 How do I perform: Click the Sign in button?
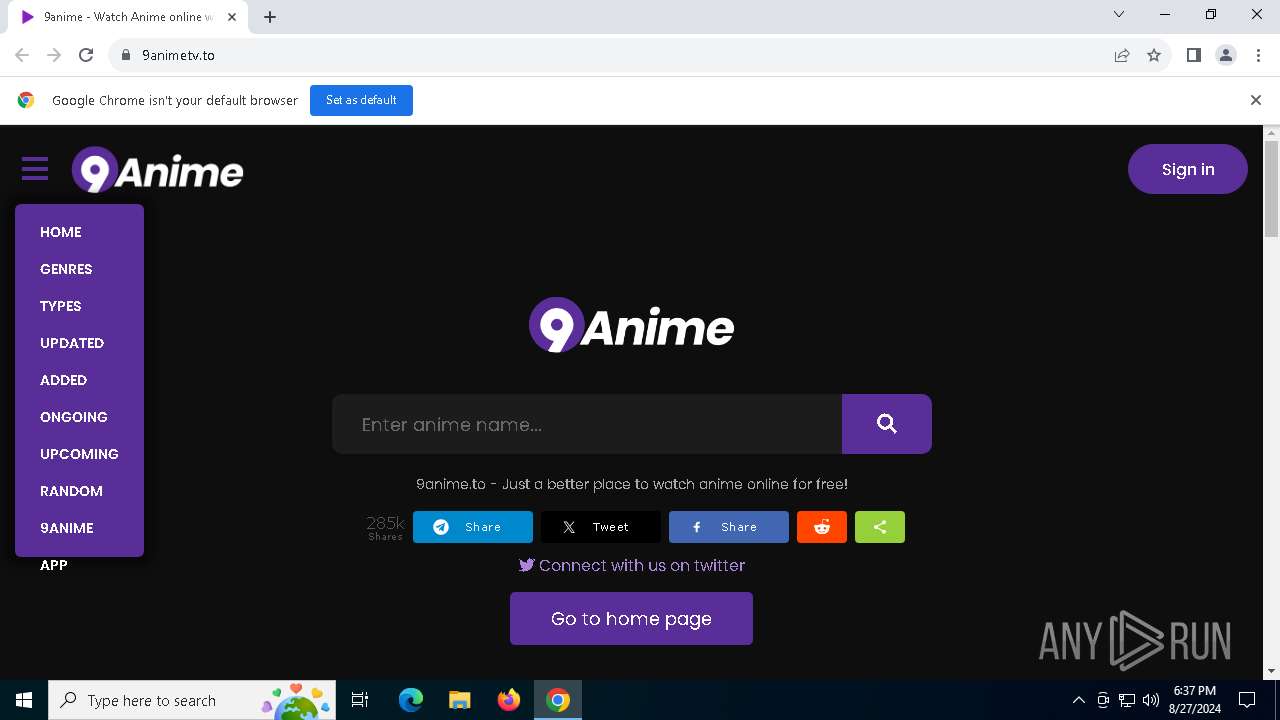(1188, 169)
